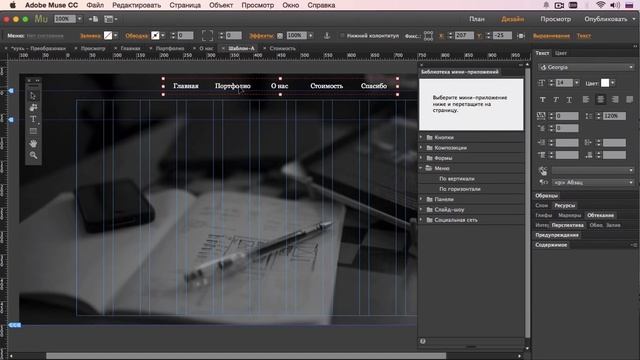The image size is (640, 360).
Task: Open the stroke color dropdown arrow
Action: pyautogui.click(x=163, y=36)
